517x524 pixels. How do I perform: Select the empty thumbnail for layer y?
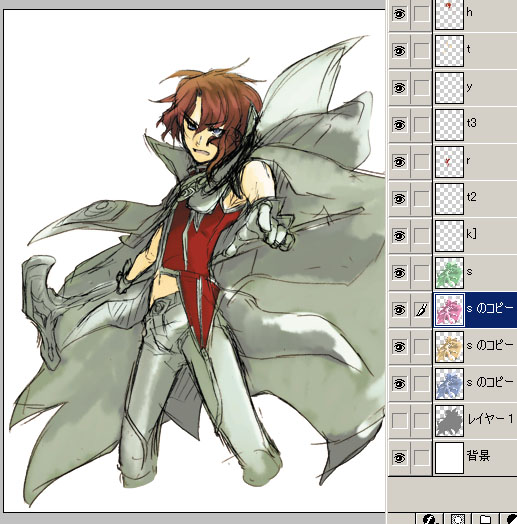(449, 88)
